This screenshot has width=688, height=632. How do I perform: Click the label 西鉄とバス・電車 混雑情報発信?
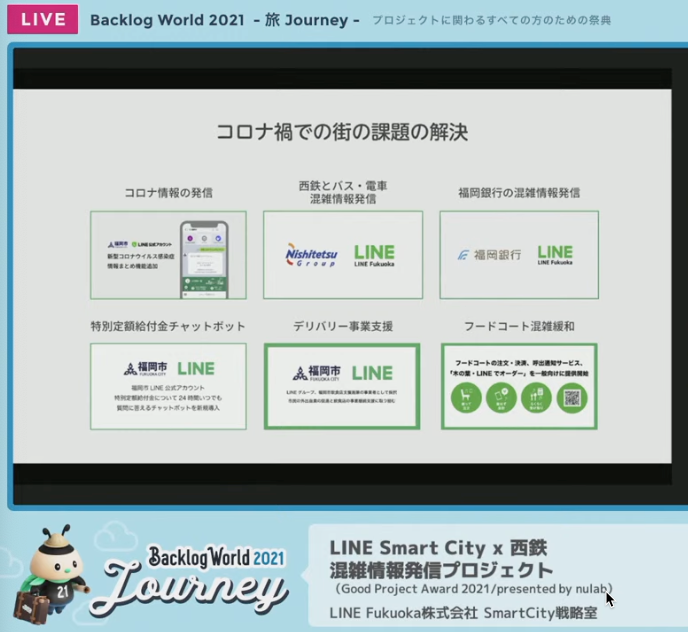(x=343, y=192)
